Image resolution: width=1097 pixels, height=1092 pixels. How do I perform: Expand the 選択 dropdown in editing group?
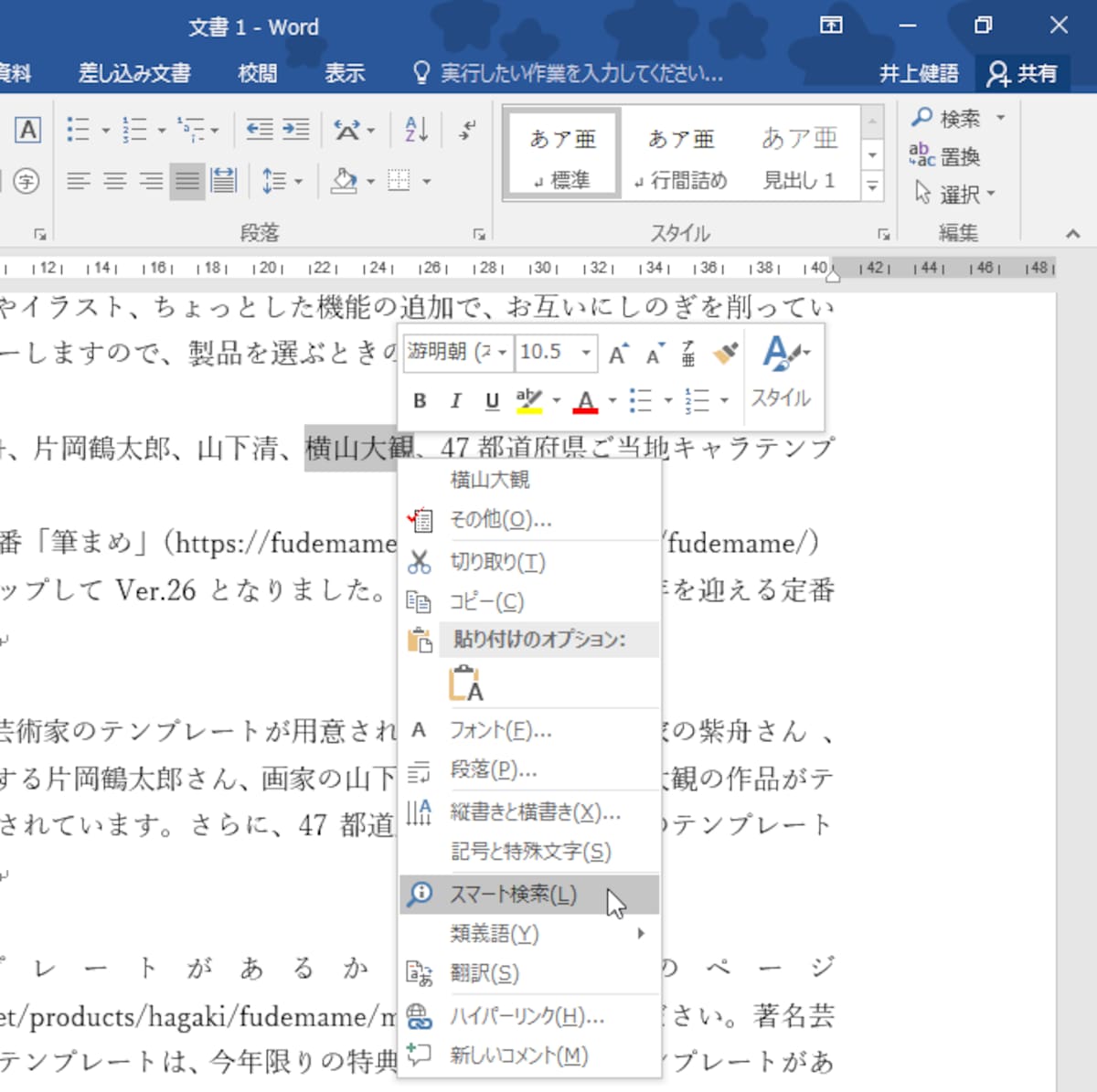pos(992,194)
